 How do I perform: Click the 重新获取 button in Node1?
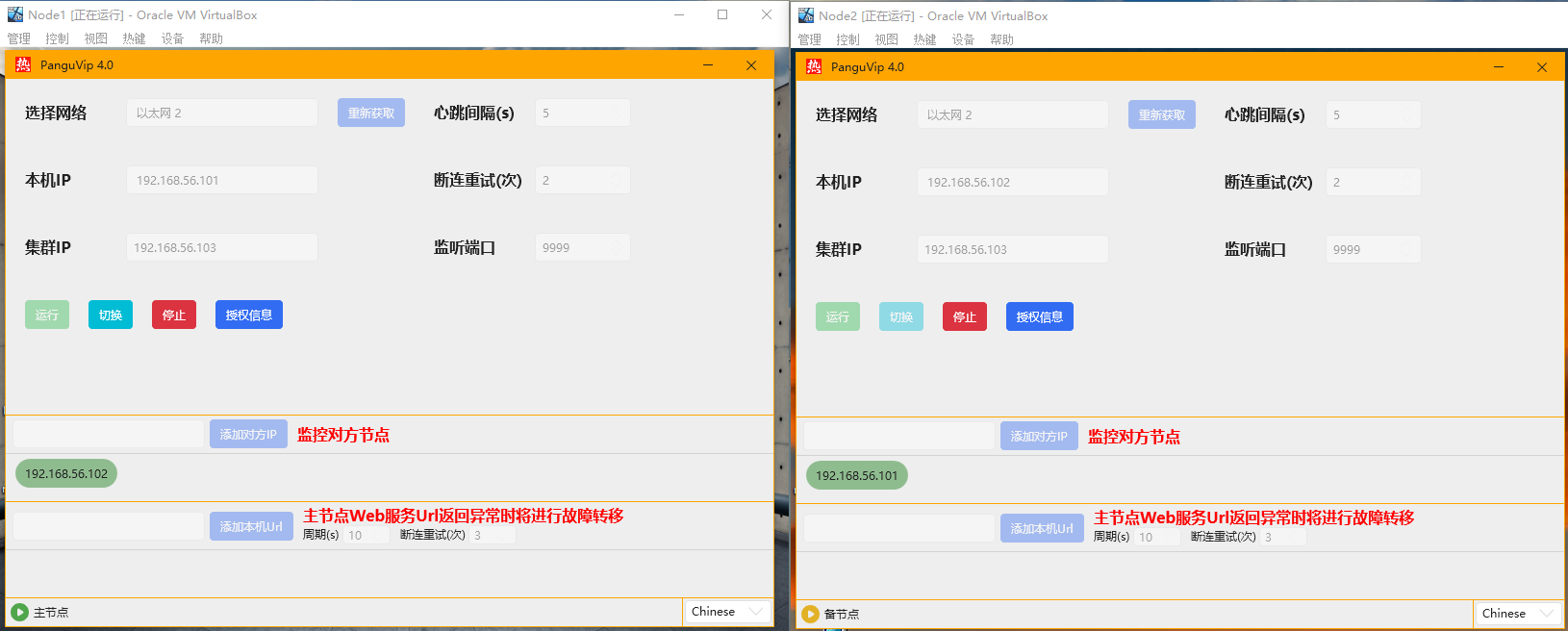pyautogui.click(x=371, y=113)
